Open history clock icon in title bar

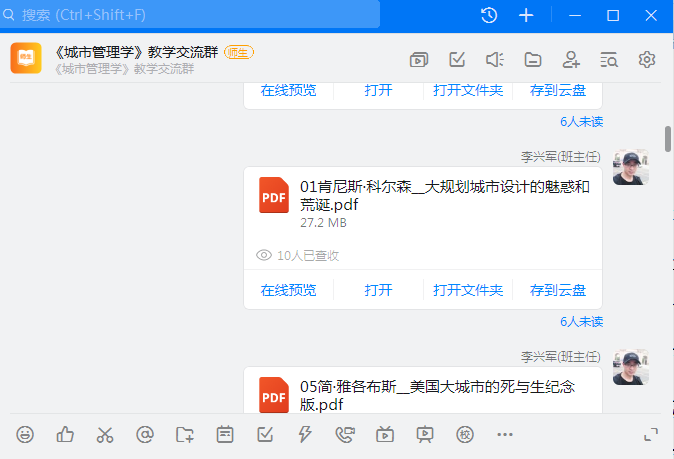[x=489, y=15]
